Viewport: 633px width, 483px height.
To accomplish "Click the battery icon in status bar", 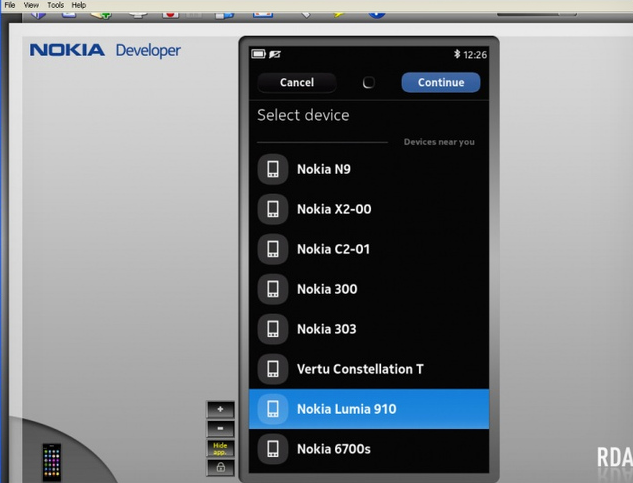I will (259, 54).
